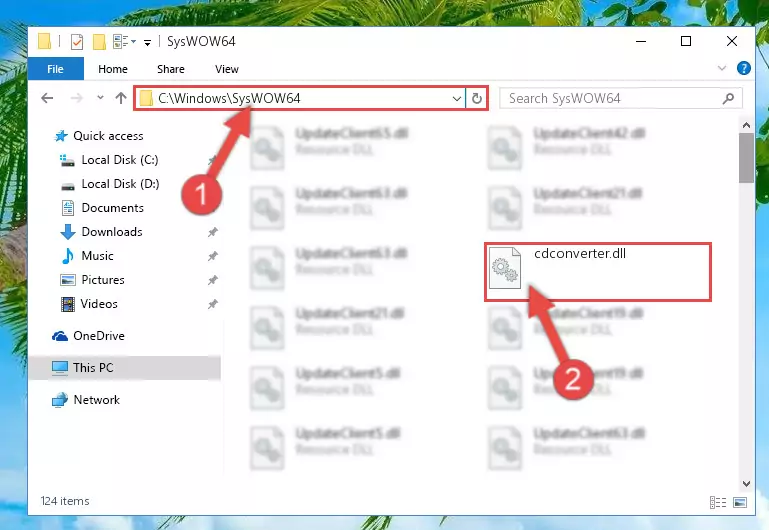The width and height of the screenshot is (769, 530).
Task: Click the scrollbar down arrow
Action: (746, 484)
